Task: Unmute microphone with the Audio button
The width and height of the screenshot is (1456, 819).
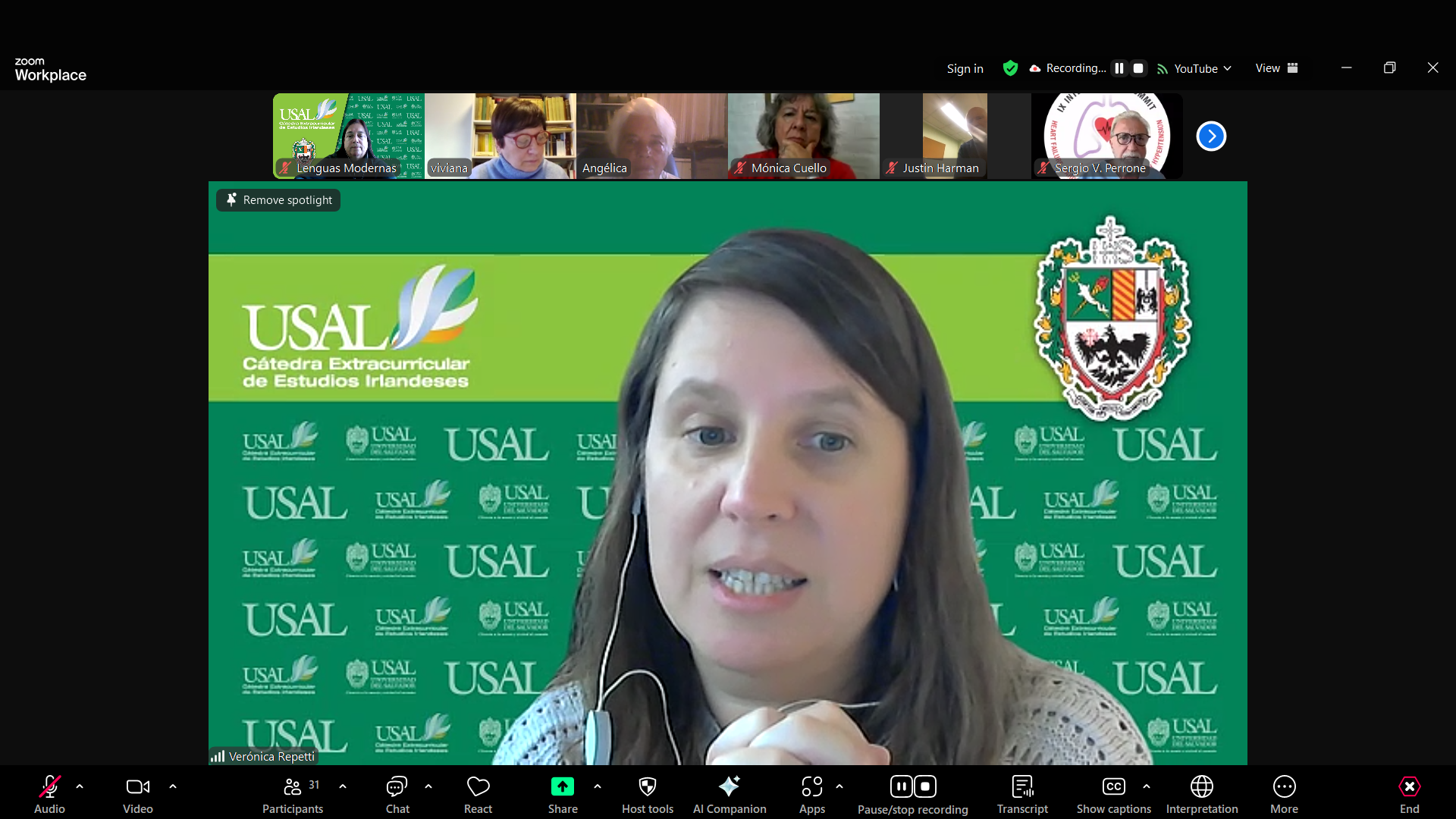Action: coord(49,787)
